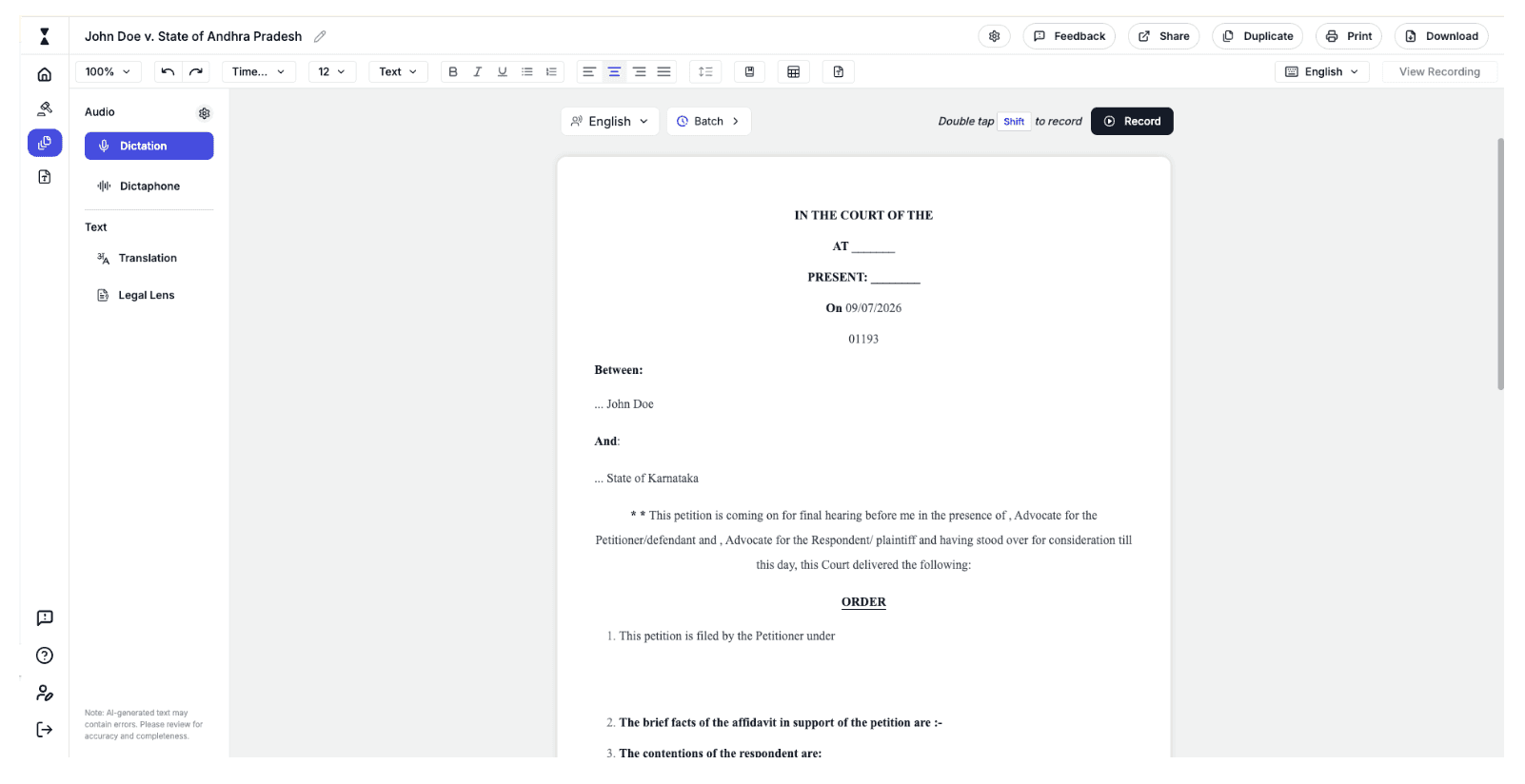Click 'Between:' label in document
1525x784 pixels.
tap(619, 370)
